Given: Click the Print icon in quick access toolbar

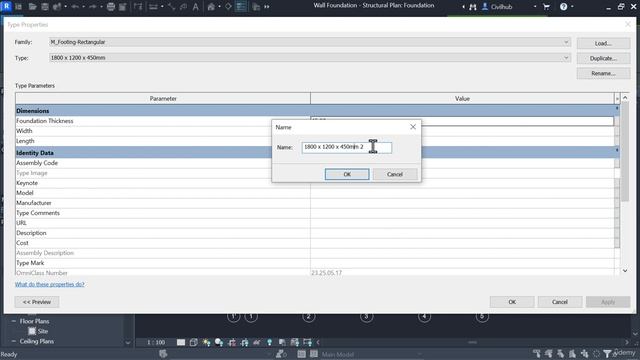Looking at the screenshot, I should [x=111, y=7].
